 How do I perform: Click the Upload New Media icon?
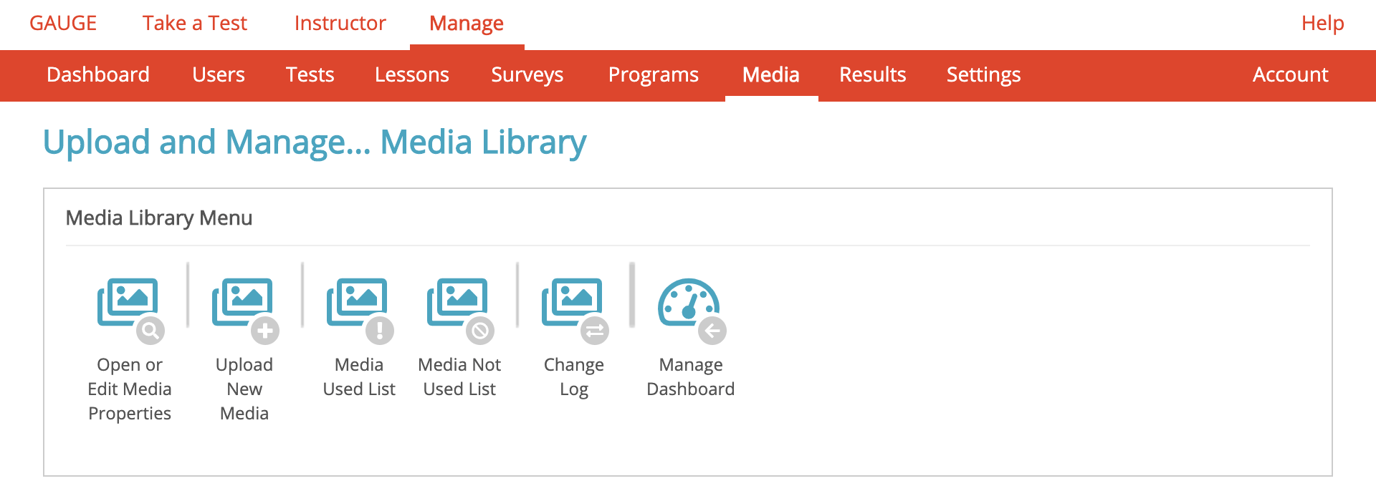click(245, 310)
